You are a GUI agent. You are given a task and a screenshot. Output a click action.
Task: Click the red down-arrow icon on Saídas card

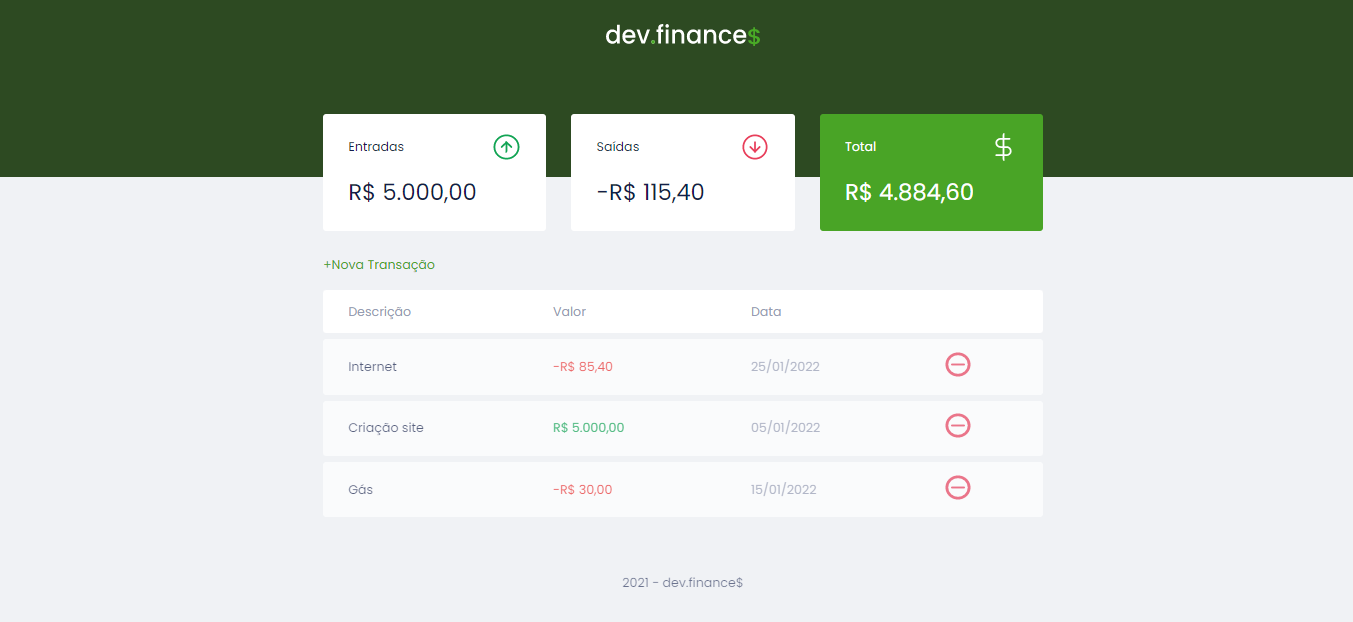(x=755, y=146)
